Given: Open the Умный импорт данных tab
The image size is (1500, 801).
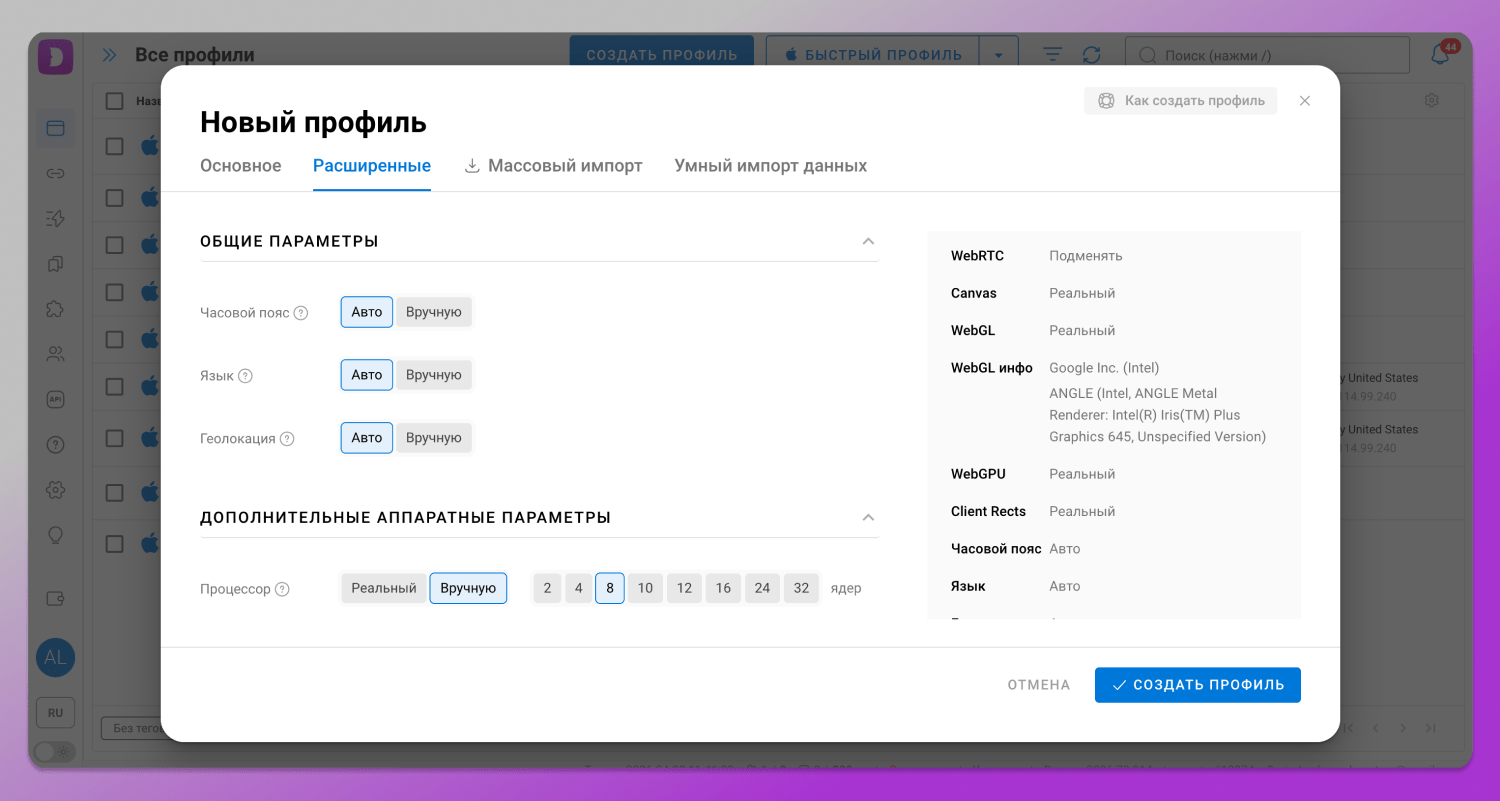Looking at the screenshot, I should 770,165.
